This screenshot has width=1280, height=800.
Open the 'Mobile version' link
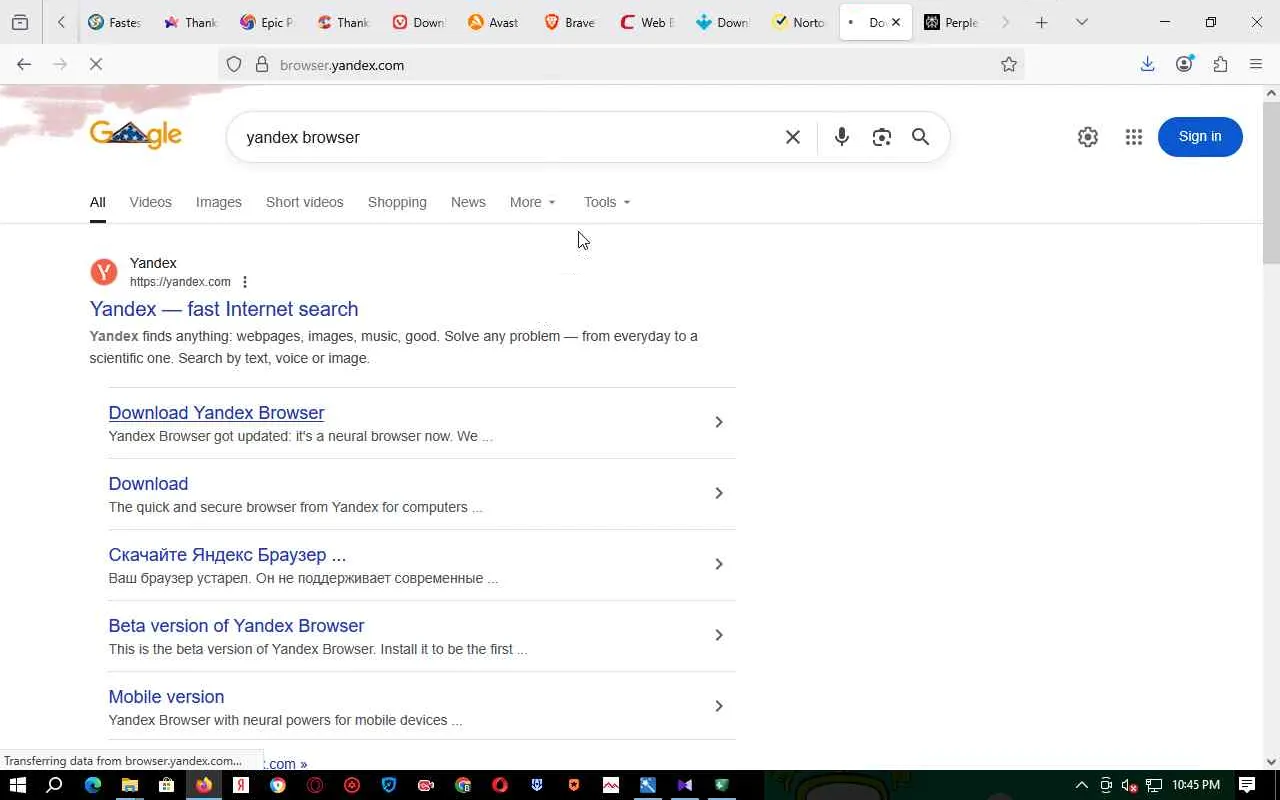(166, 697)
